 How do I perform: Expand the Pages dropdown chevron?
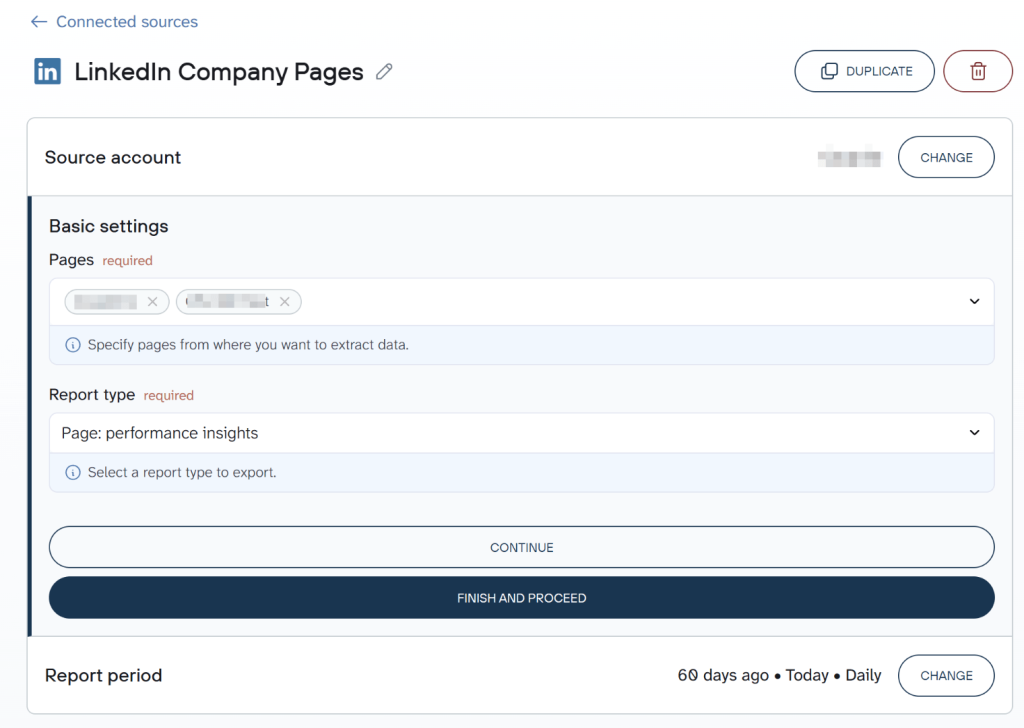tap(974, 302)
